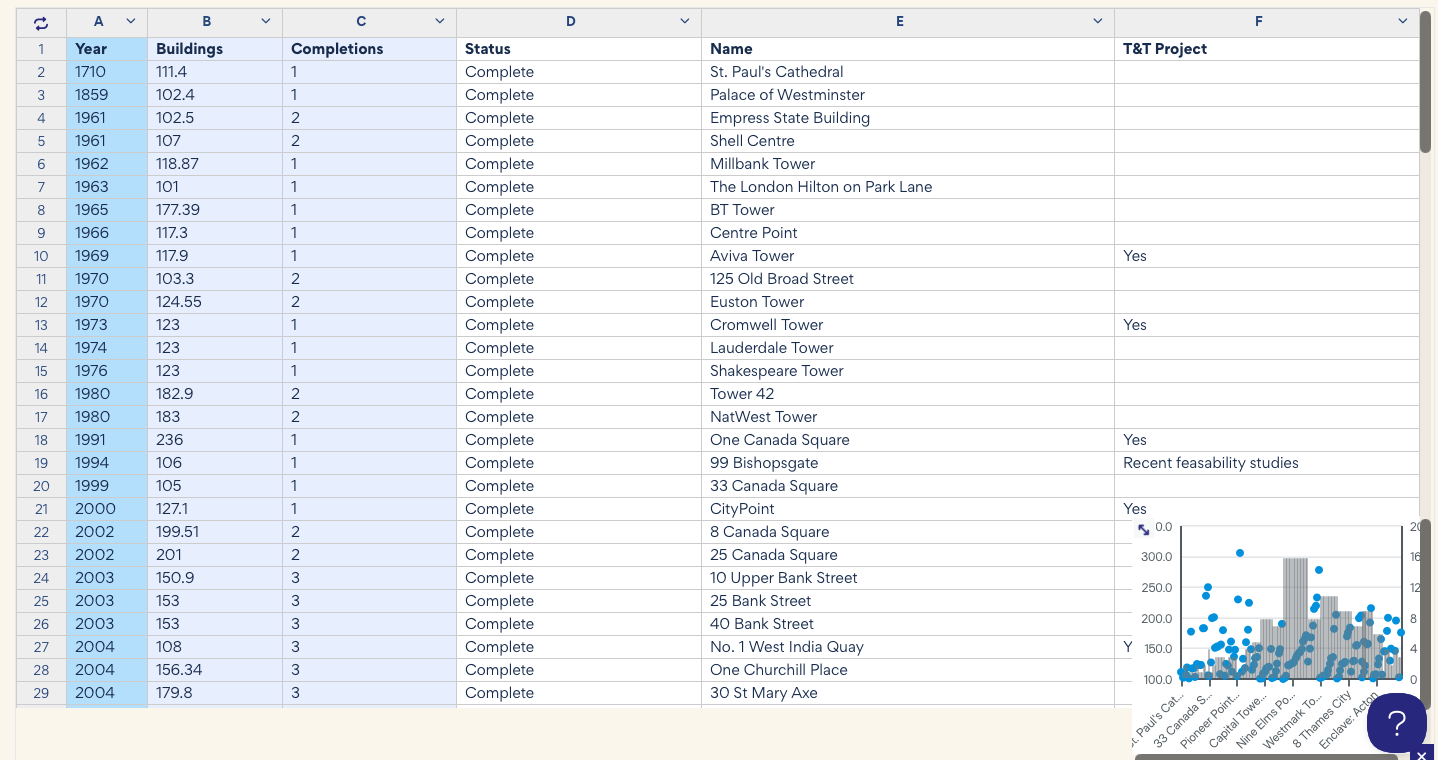
Task: Show column E dropdown options
Action: coord(1097,21)
